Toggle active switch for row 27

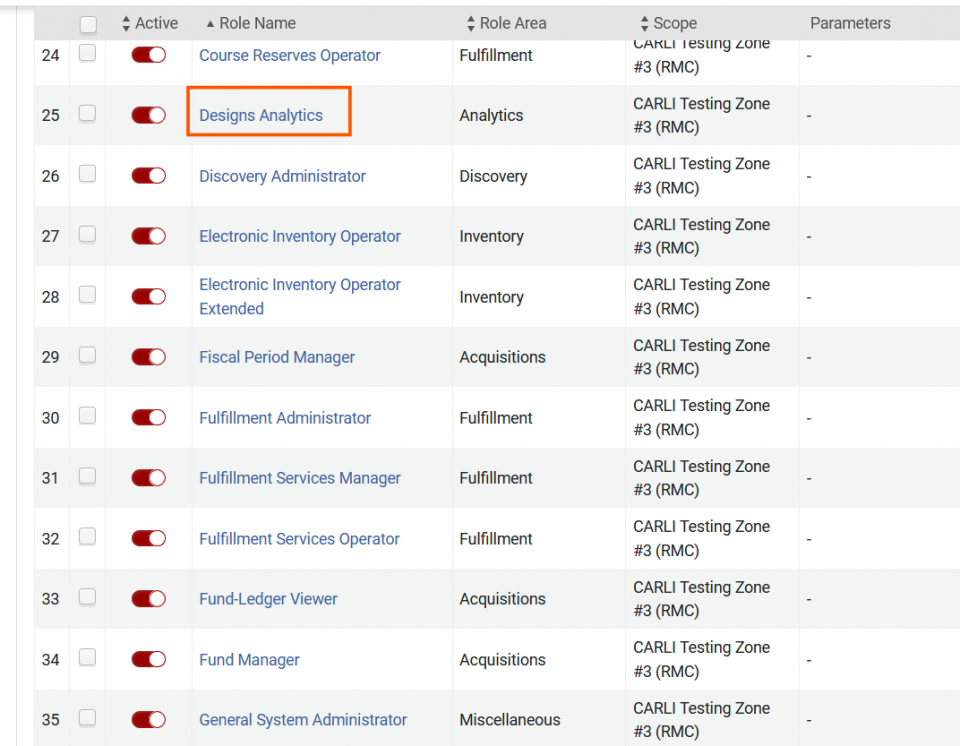point(148,236)
